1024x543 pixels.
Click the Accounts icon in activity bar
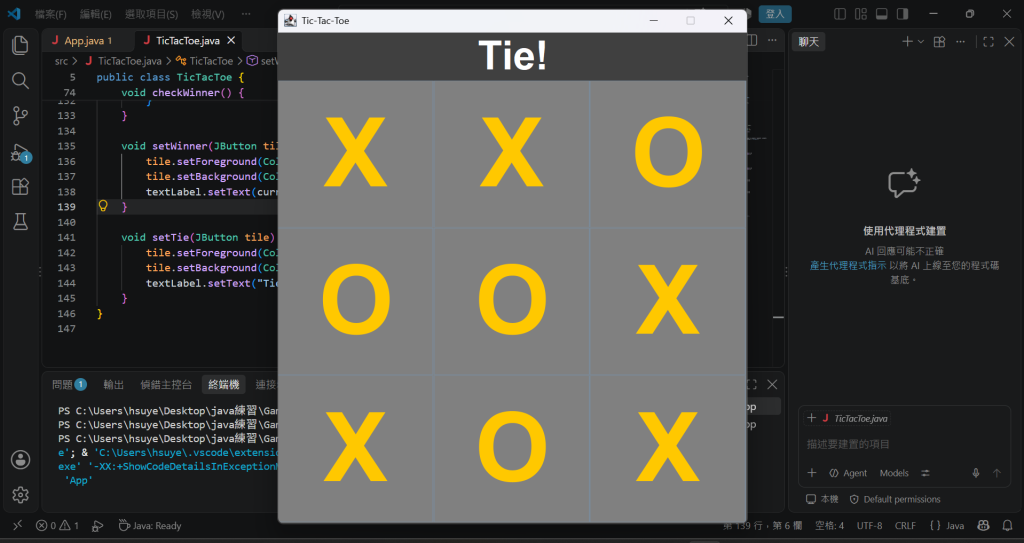(x=20, y=459)
